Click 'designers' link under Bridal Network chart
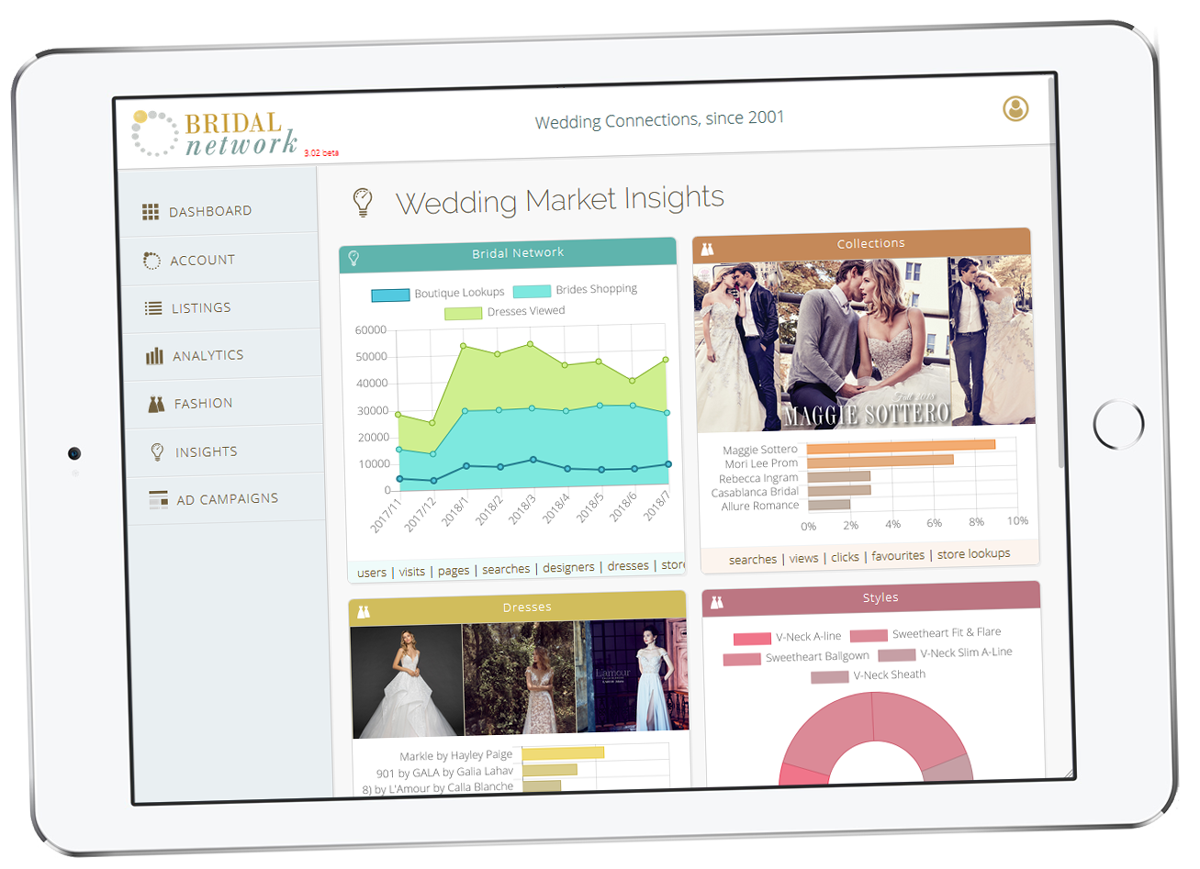This screenshot has height=869, width=1200. point(568,568)
